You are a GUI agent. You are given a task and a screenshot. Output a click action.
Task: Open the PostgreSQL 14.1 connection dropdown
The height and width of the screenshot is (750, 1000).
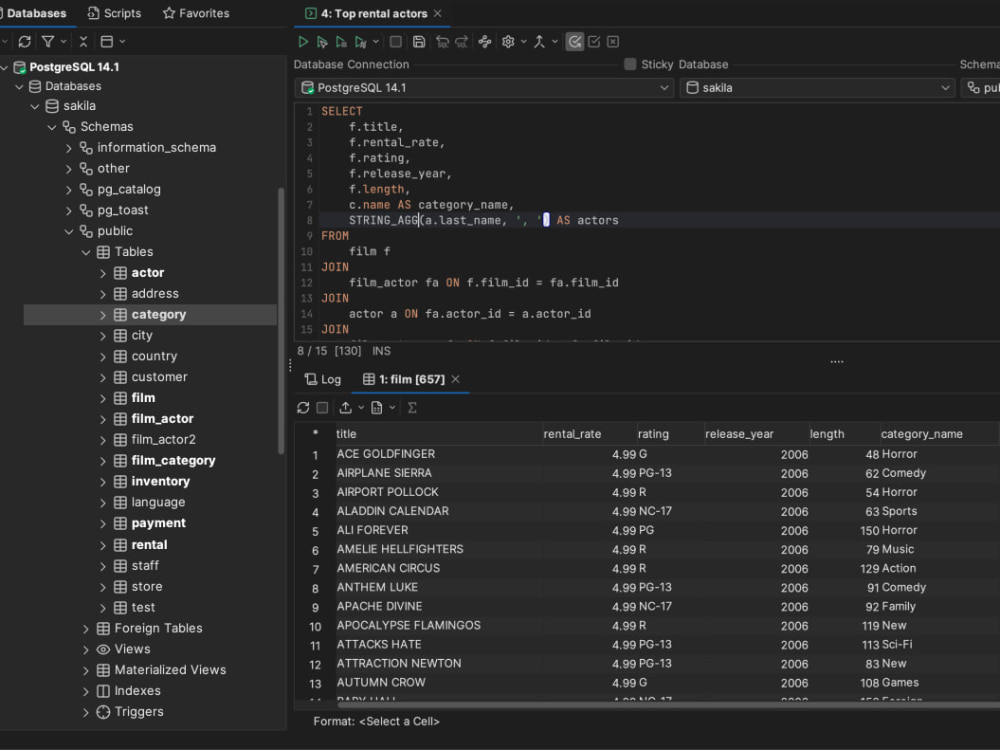coord(484,87)
